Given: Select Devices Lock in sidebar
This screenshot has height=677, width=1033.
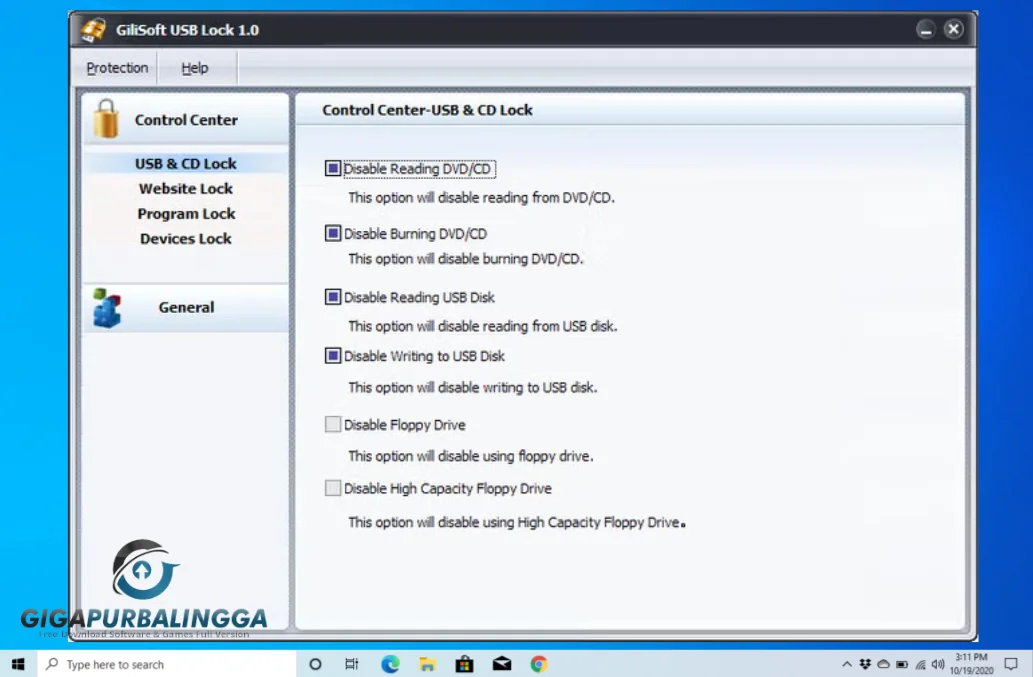Looking at the screenshot, I should pyautogui.click(x=186, y=238).
